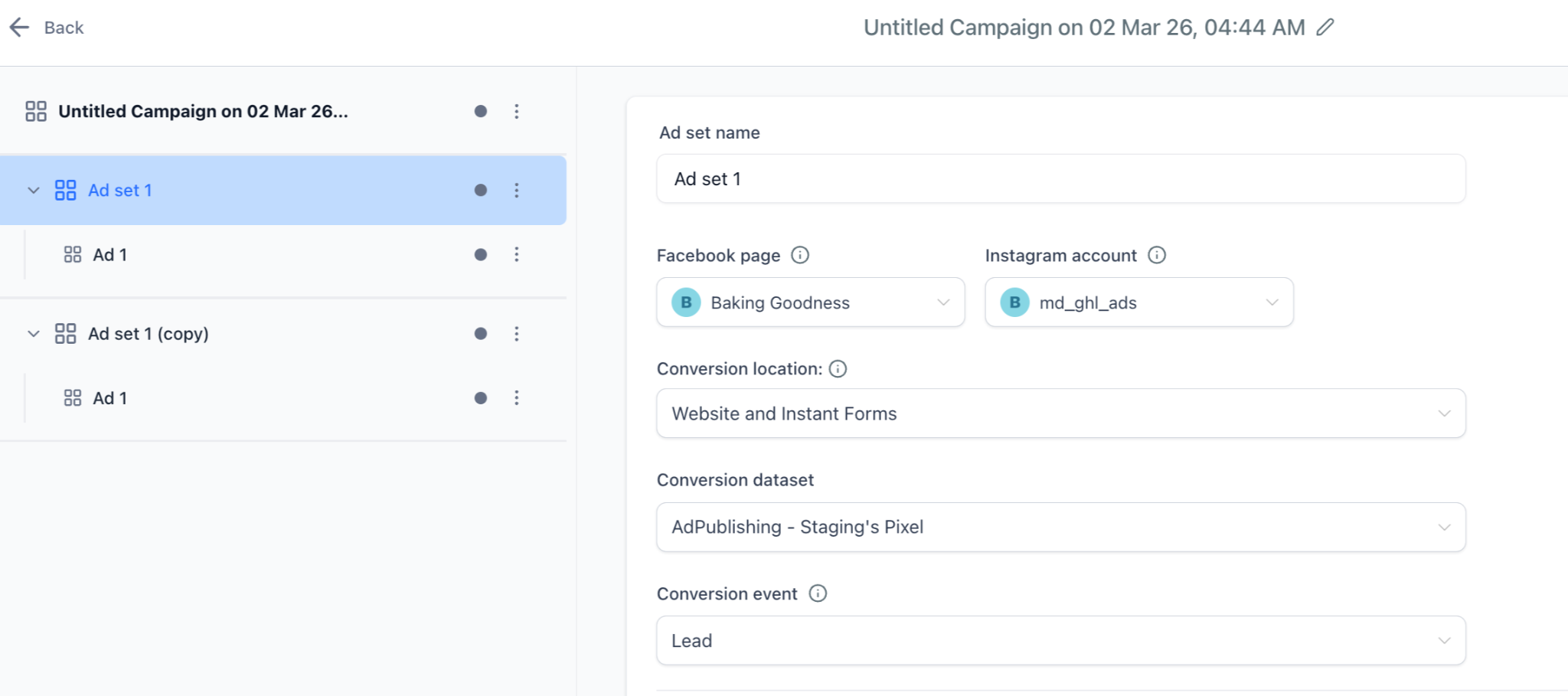Click Facebook page info icon
This screenshot has height=696, width=1568.
coord(800,255)
